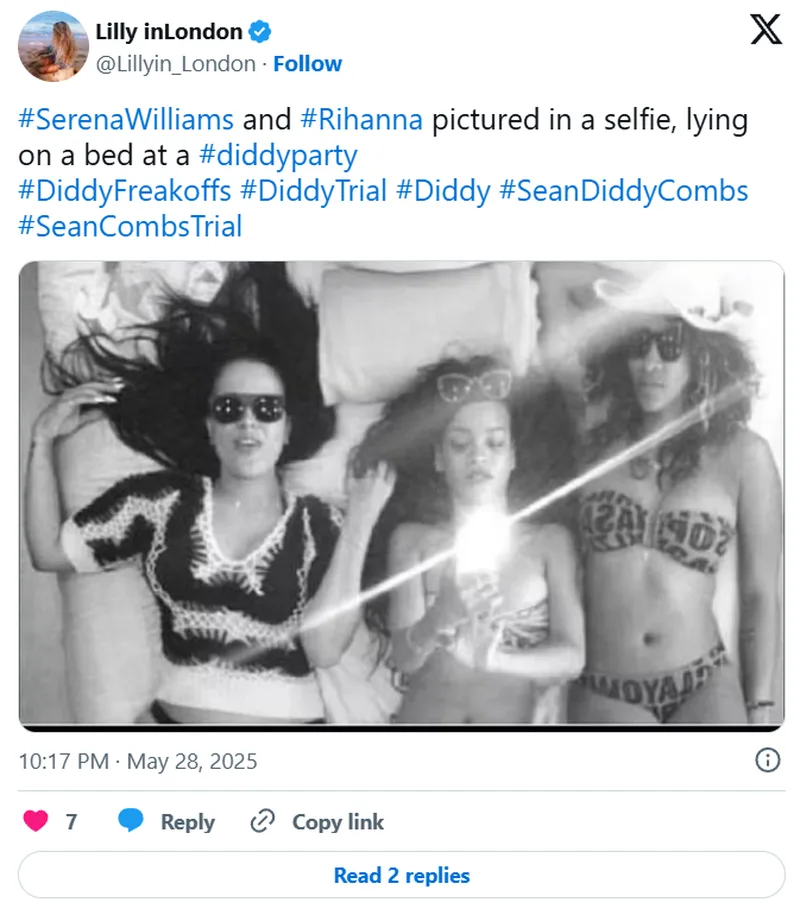Open the @Lillyin_London handle

point(176,64)
